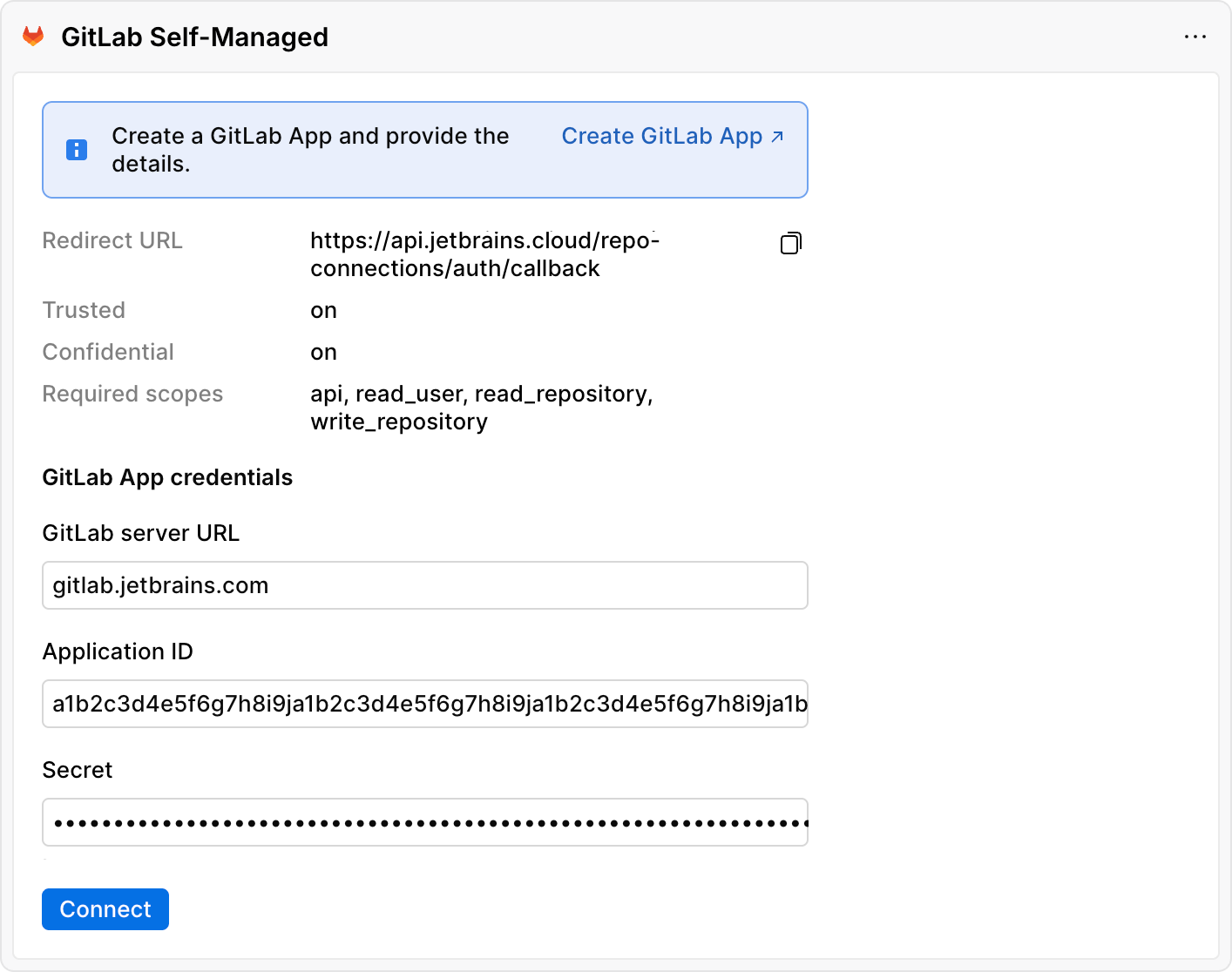Viewport: 1232px width, 972px height.
Task: Click the GitLab fox logo icon
Action: 33,37
